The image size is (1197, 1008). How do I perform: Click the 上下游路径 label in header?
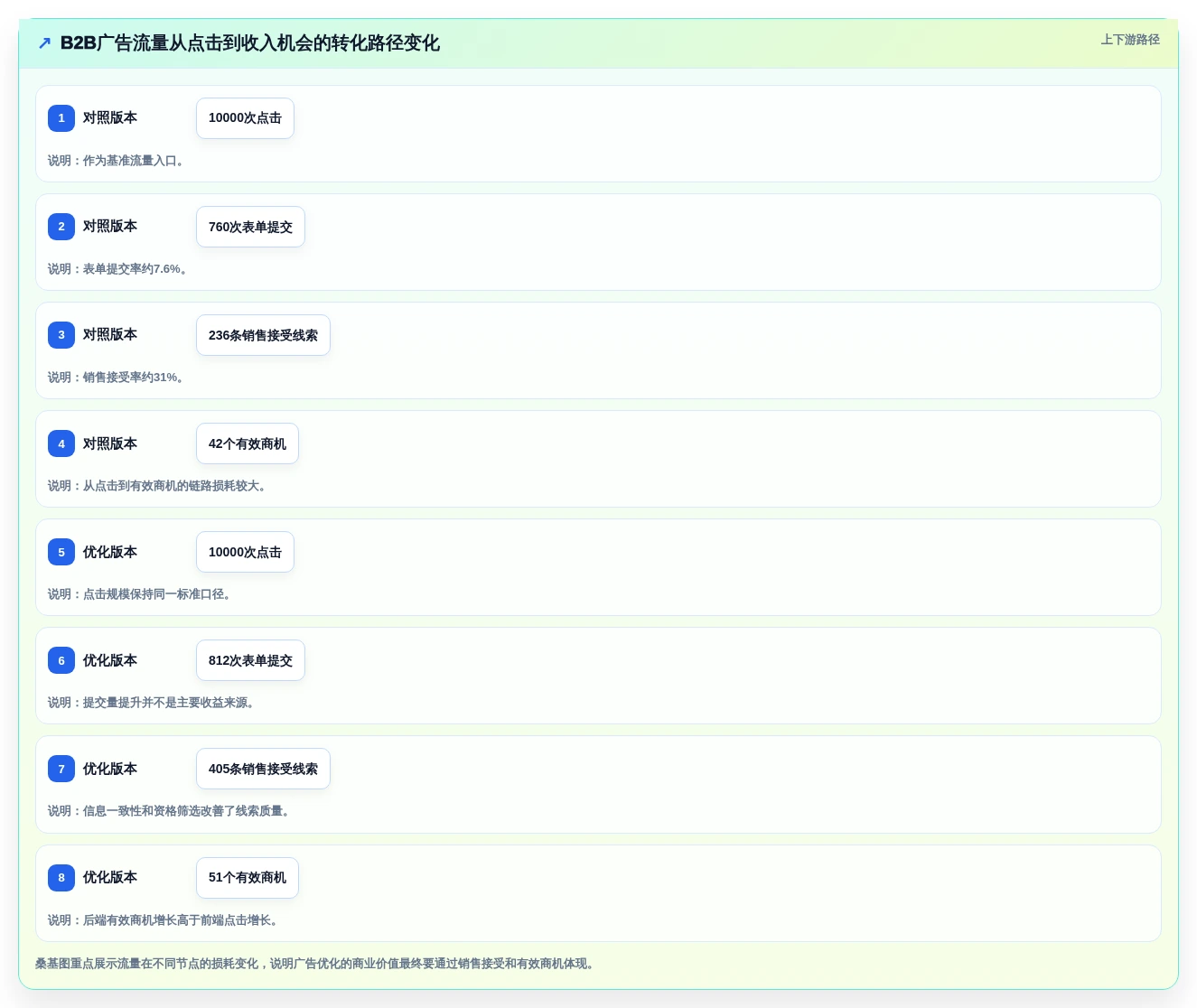(x=1130, y=40)
